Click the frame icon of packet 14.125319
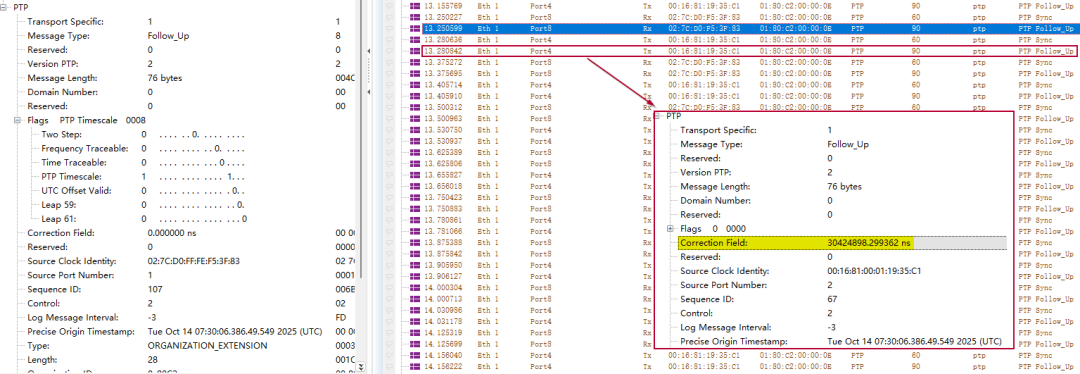The height and width of the screenshot is (374, 1080). 415,333
